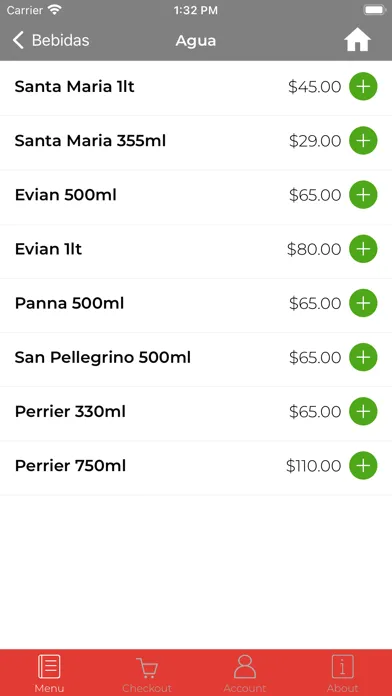The width and height of the screenshot is (392, 696).
Task: Show the About tab
Action: pyautogui.click(x=342, y=673)
